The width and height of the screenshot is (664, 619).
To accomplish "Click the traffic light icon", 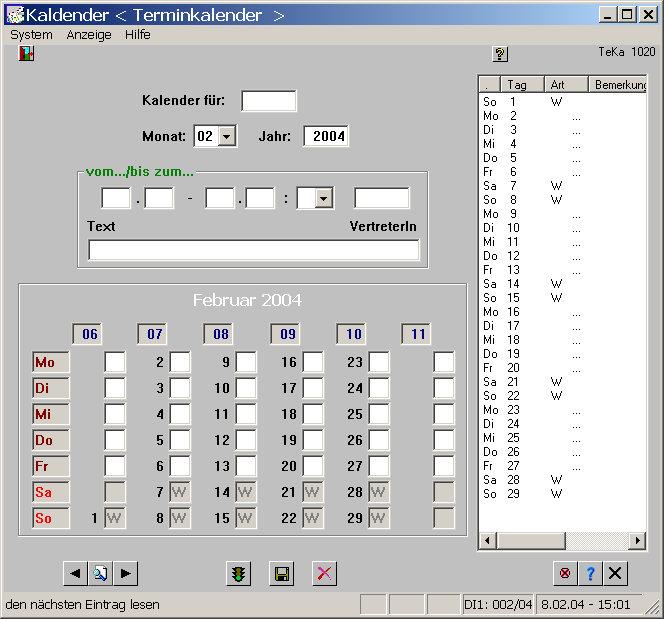I will point(239,573).
